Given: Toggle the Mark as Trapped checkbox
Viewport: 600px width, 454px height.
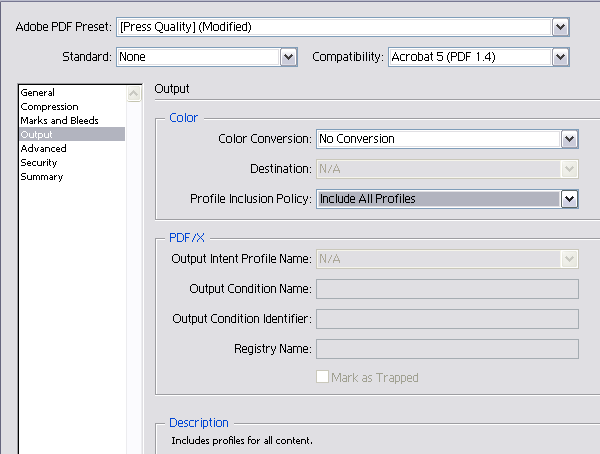Looking at the screenshot, I should click(x=322, y=377).
